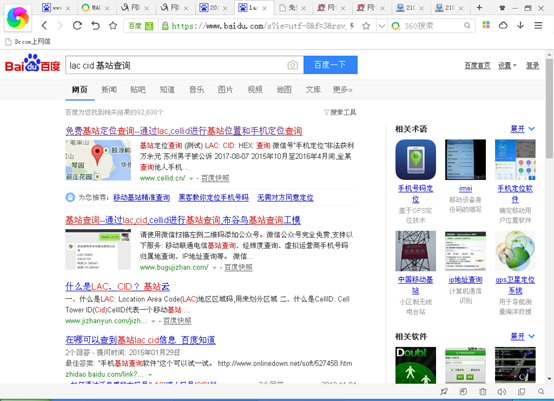The height and width of the screenshot is (401, 554).
Task: Expand the 相关术语 section
Action: click(523, 129)
